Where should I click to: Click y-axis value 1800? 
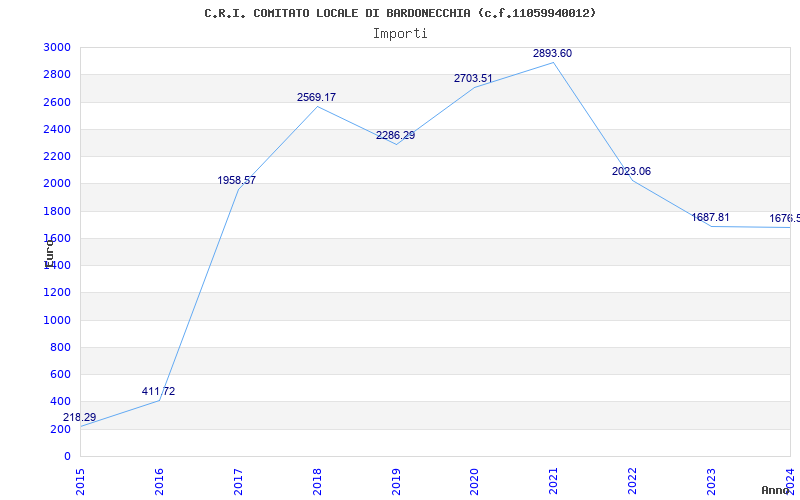click(x=58, y=211)
